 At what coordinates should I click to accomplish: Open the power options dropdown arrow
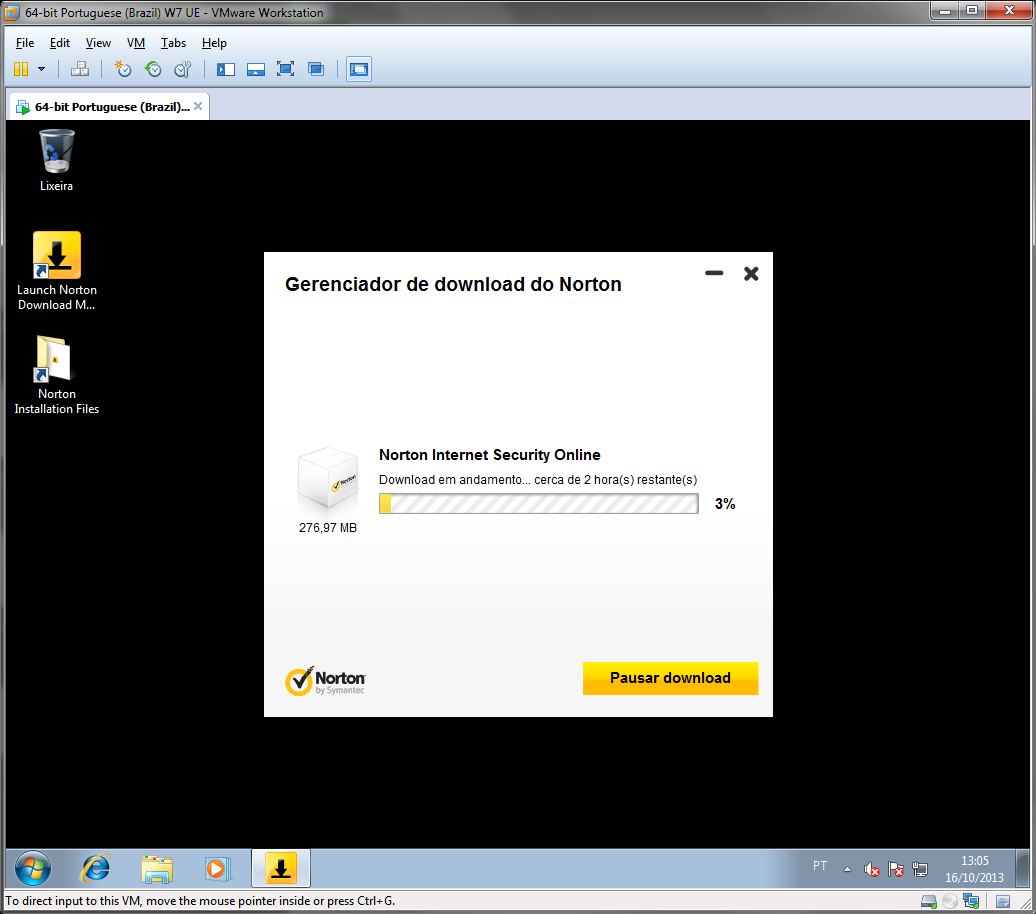click(x=41, y=69)
